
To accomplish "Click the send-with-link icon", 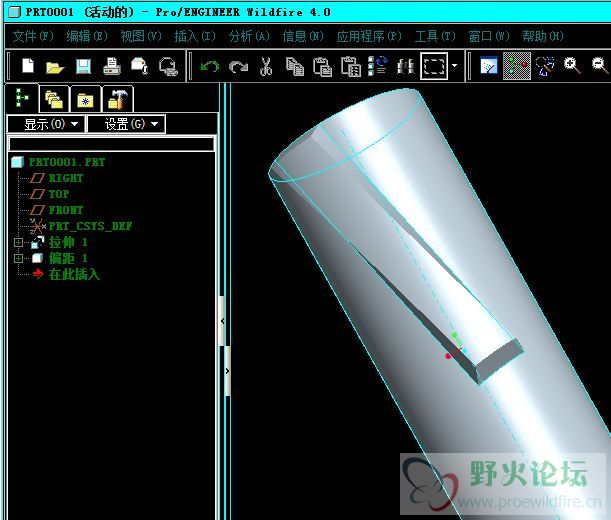I will pyautogui.click(x=168, y=66).
